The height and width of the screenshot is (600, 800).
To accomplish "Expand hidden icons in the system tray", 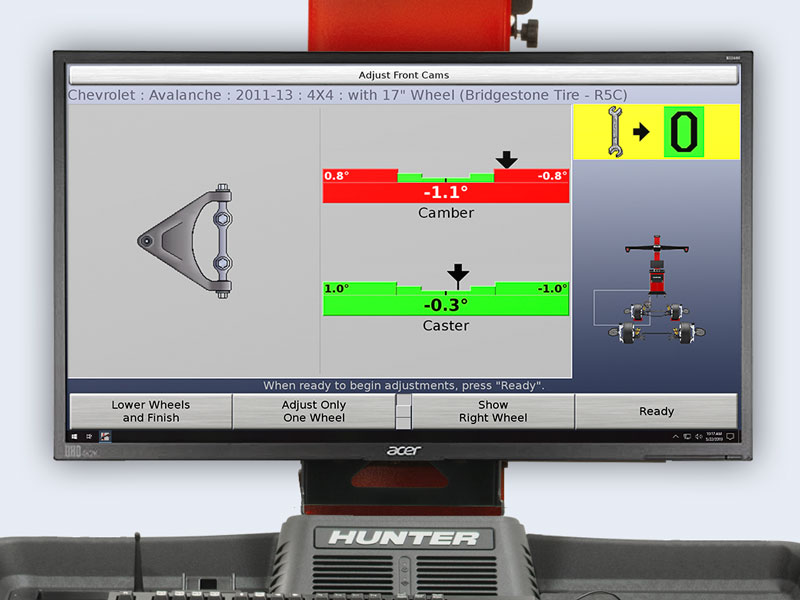I will tap(676, 436).
